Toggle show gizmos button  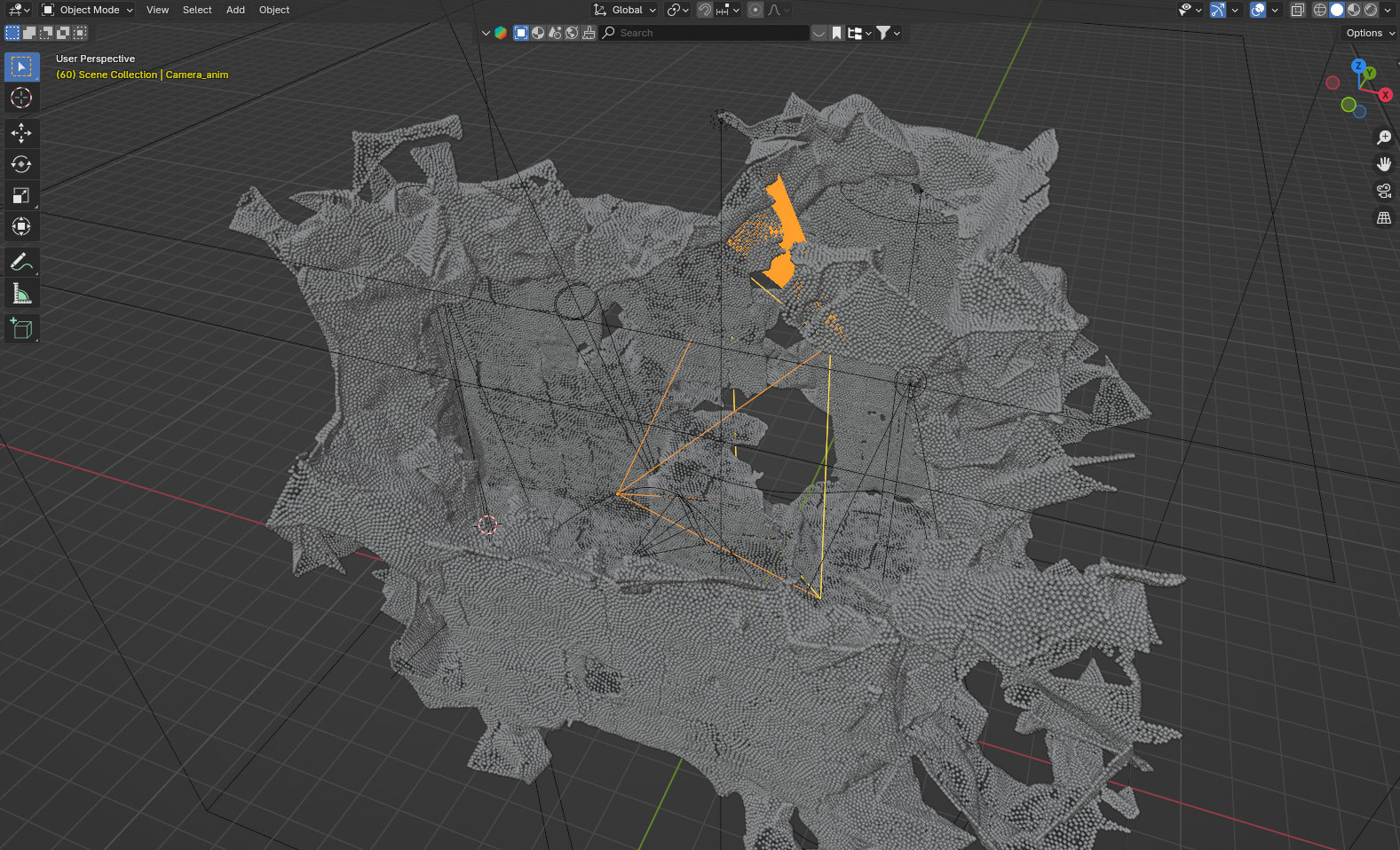click(1217, 10)
